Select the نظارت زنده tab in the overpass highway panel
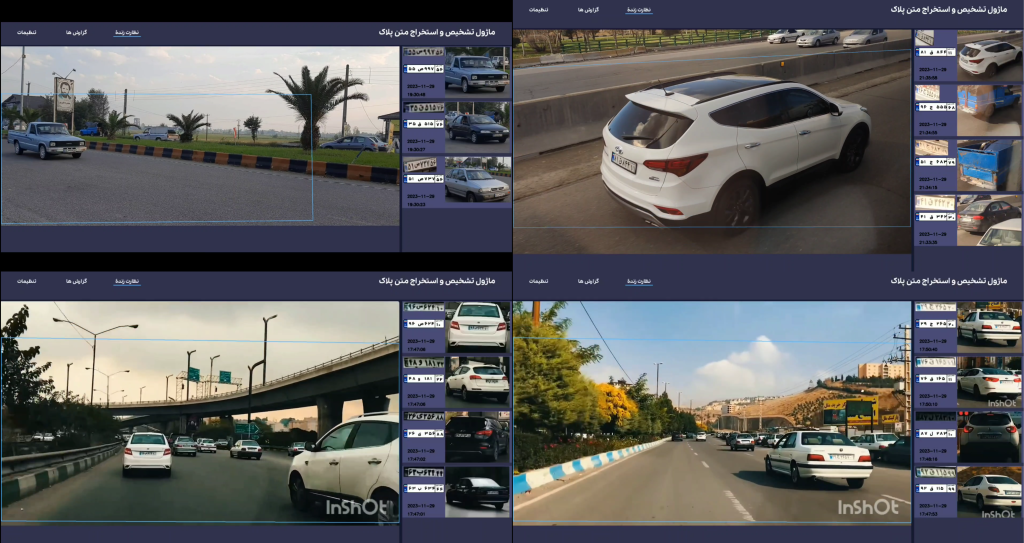1024x543 pixels. (x=127, y=281)
